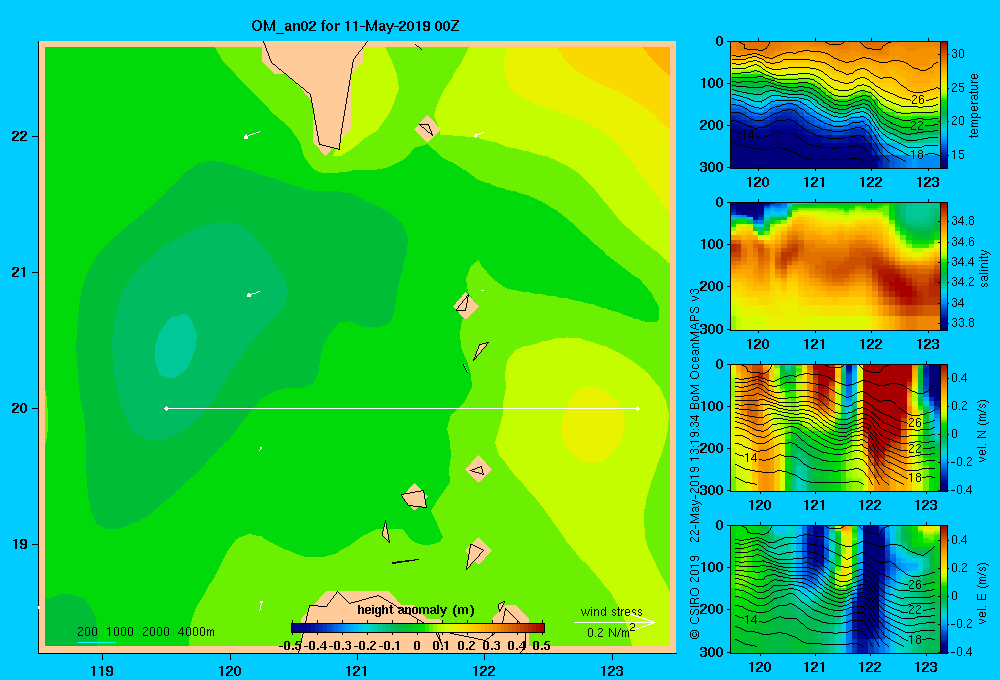1000x680 pixels.
Task: Click the yellow high anomaly patch near 20N, 123E
Action: point(592,424)
